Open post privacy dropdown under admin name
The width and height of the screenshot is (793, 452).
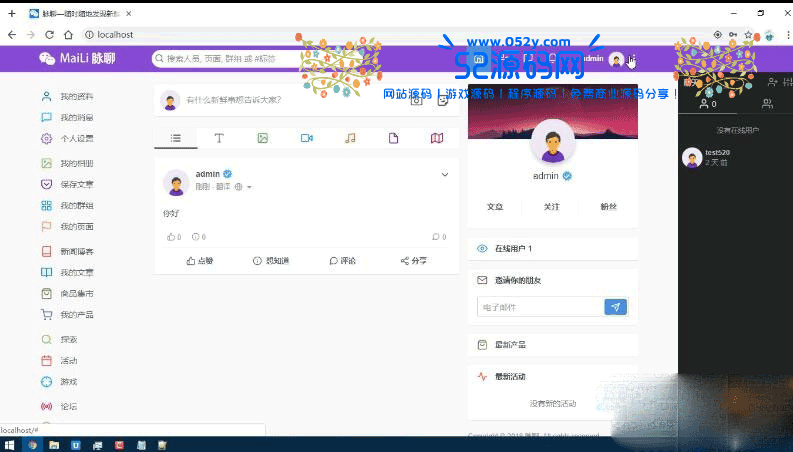tap(249, 187)
